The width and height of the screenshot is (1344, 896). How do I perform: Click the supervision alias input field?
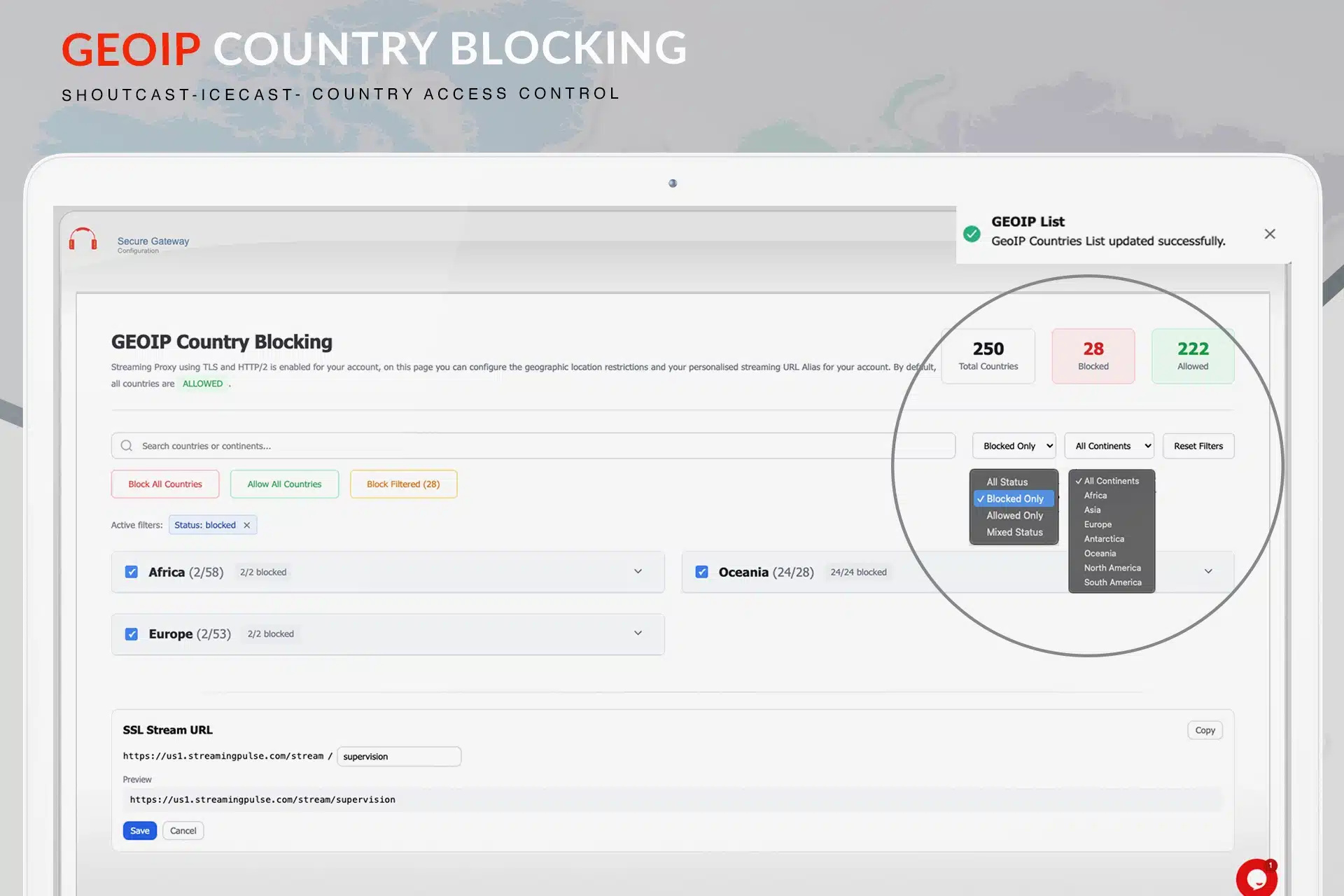399,757
